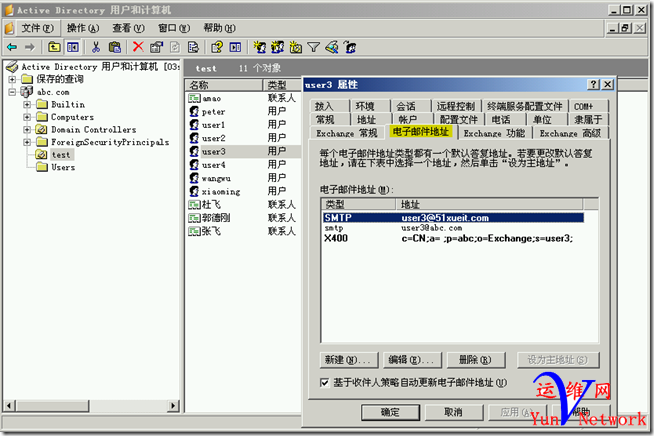
Task: Click the dialog help question mark button
Action: pos(594,85)
